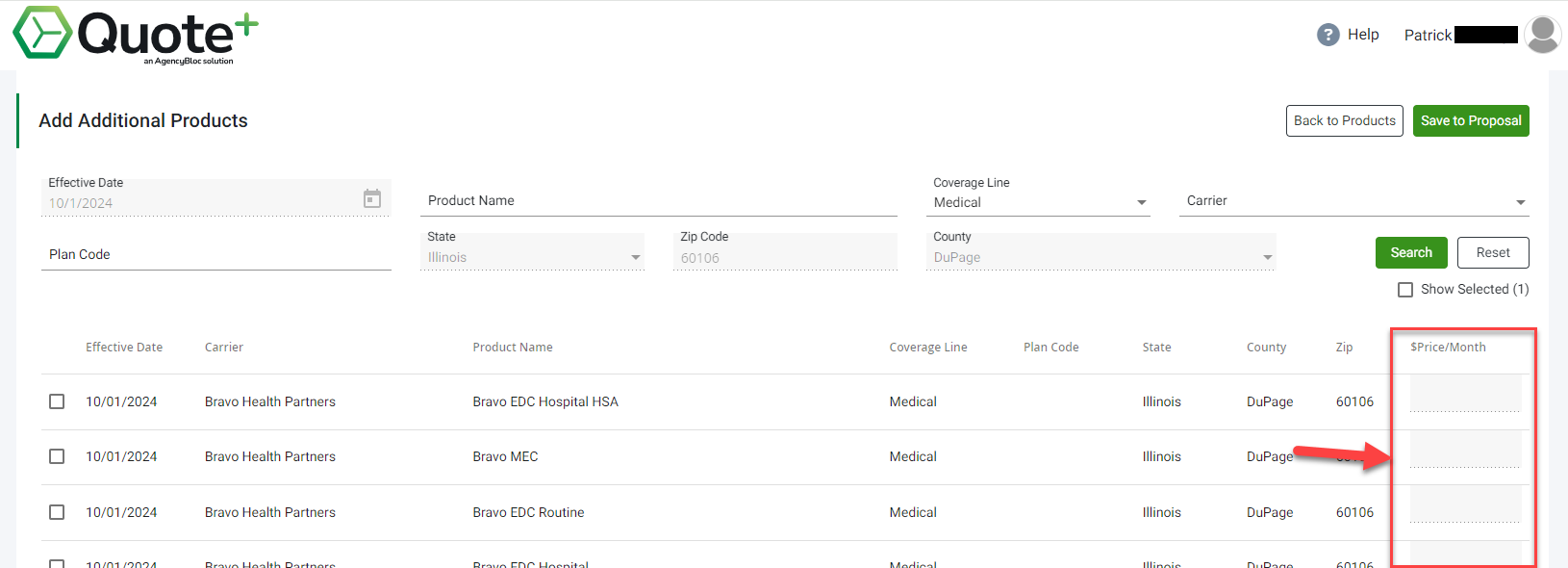The width and height of the screenshot is (1568, 568).
Task: Click State column header
Action: click(x=1157, y=348)
